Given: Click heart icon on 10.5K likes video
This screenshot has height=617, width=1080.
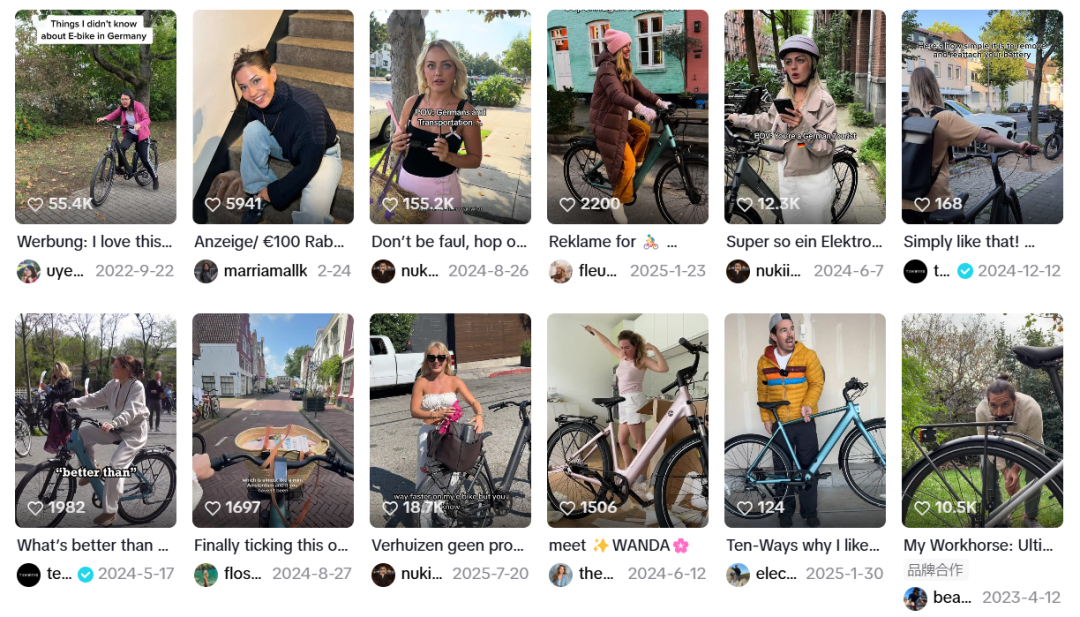Looking at the screenshot, I should coord(922,508).
